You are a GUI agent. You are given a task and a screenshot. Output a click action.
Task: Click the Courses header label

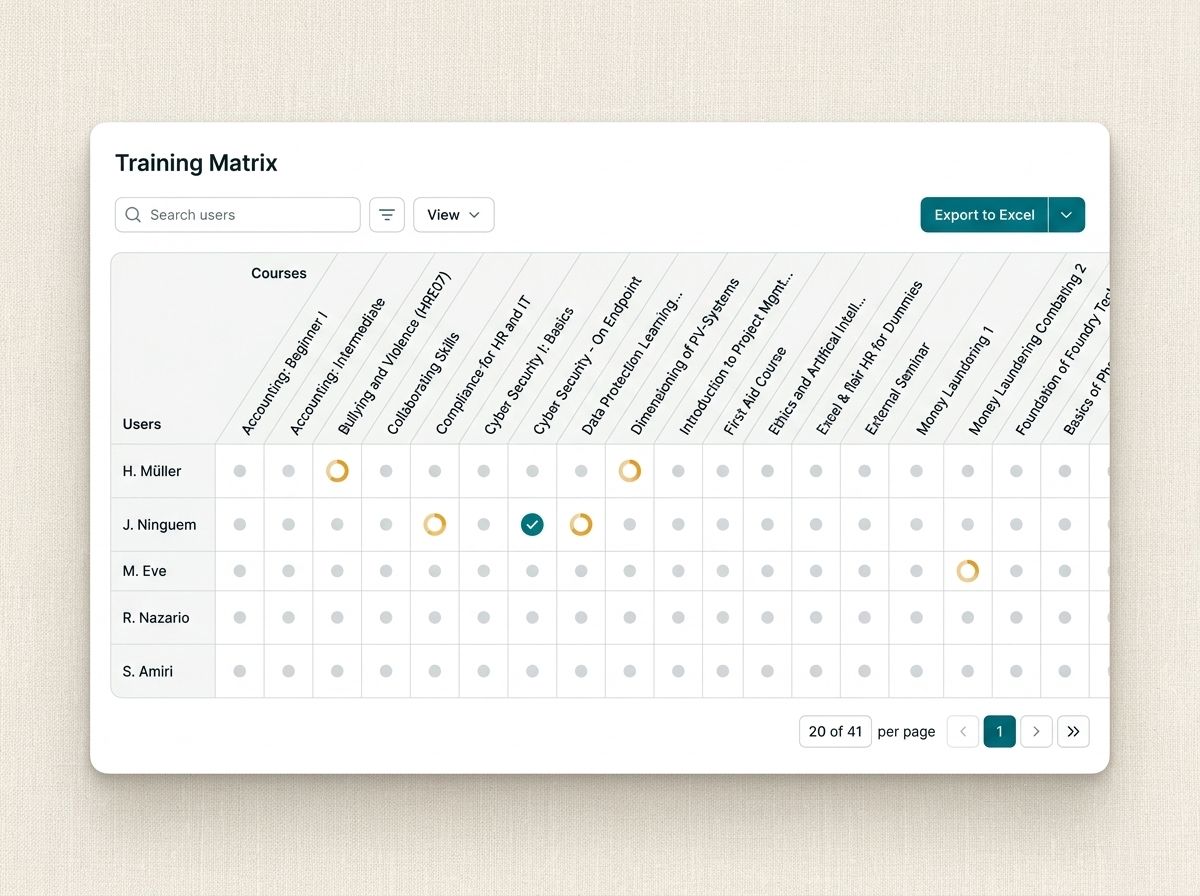click(279, 273)
